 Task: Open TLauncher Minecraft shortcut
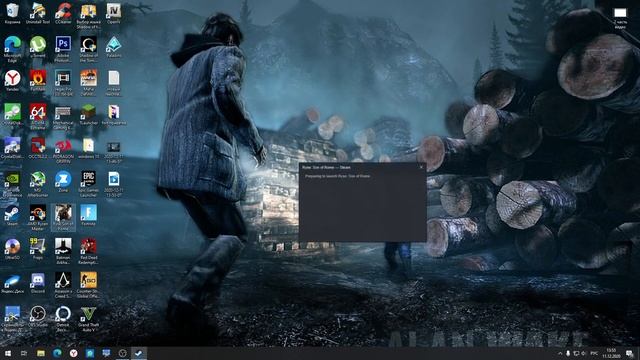coord(88,114)
